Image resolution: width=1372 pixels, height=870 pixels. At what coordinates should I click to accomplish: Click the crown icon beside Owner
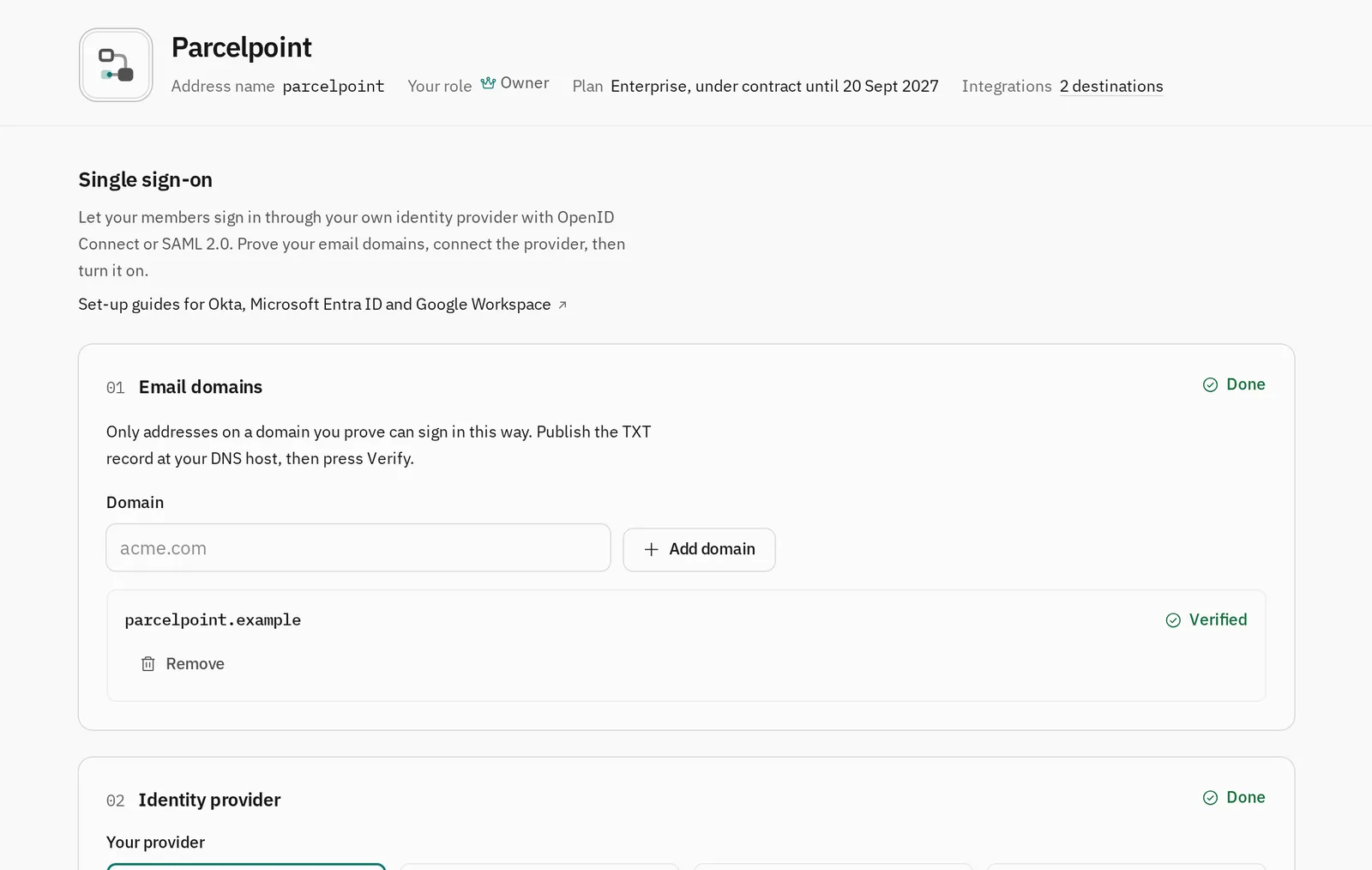(x=488, y=83)
